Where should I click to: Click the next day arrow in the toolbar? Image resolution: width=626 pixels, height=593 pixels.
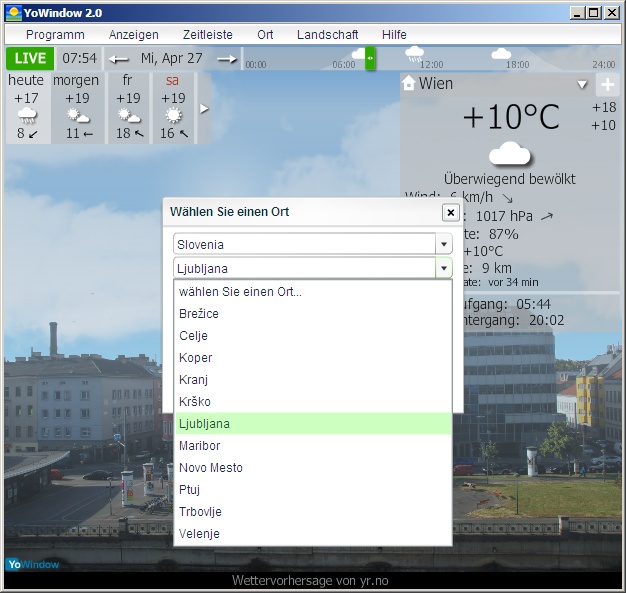(227, 59)
